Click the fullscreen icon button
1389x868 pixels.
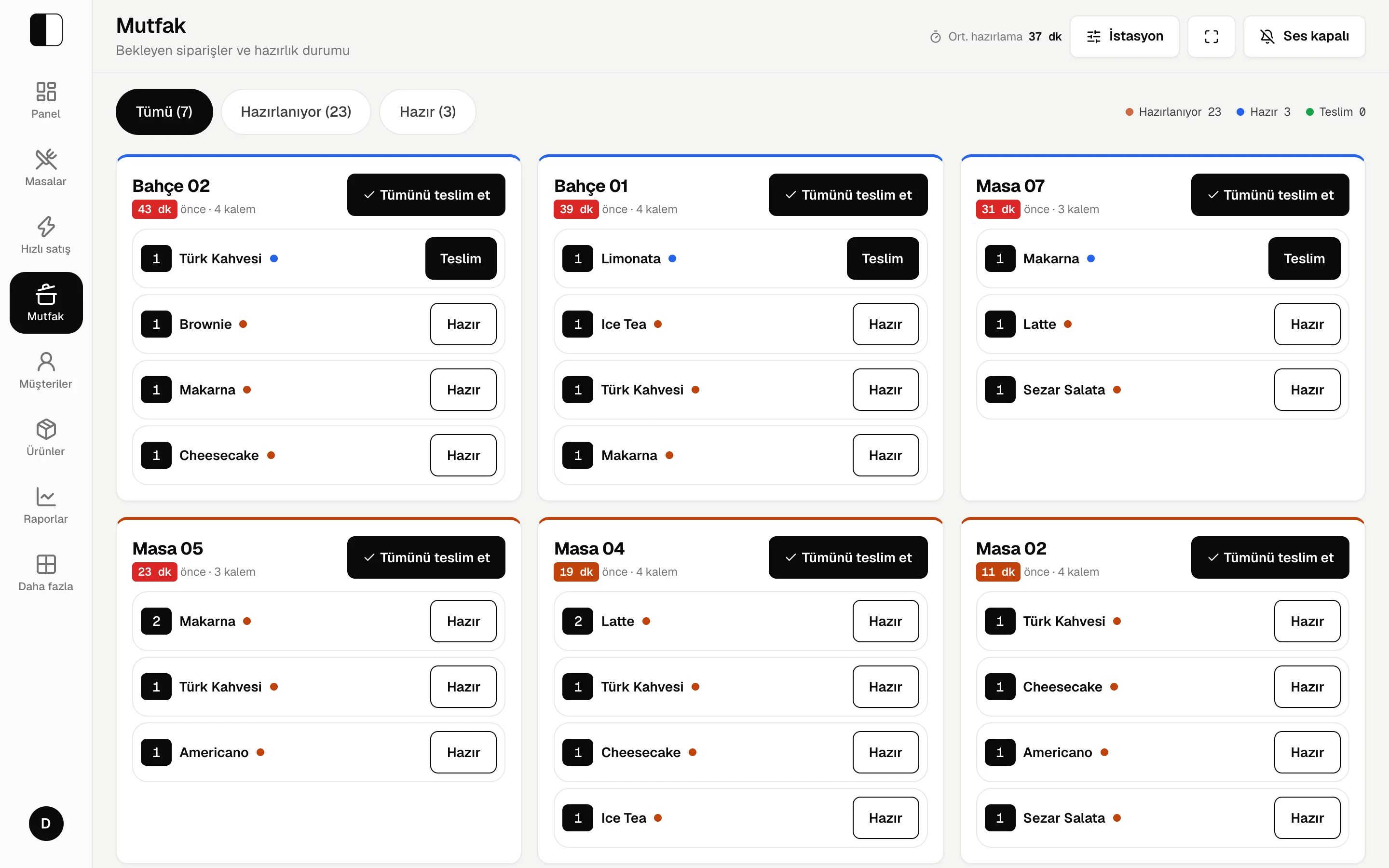[x=1211, y=37]
